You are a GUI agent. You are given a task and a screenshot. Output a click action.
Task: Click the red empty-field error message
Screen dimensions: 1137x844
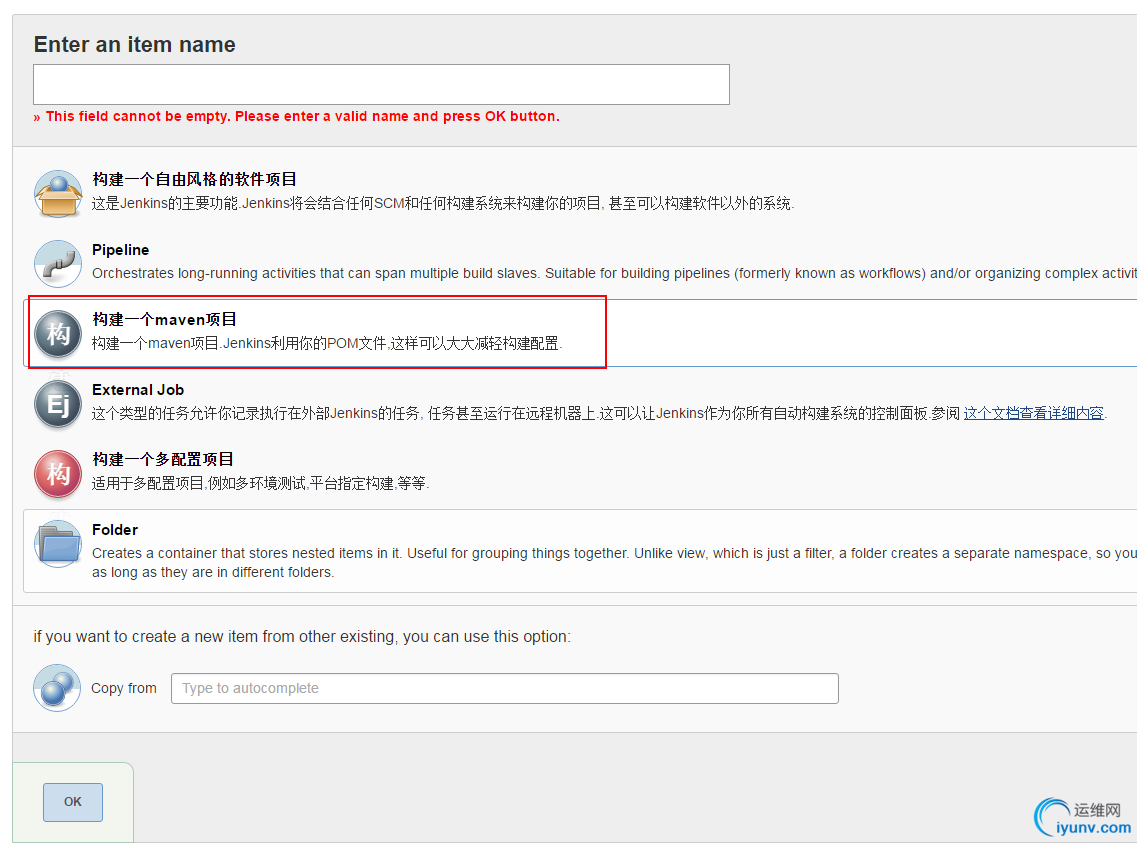pyautogui.click(x=297, y=116)
